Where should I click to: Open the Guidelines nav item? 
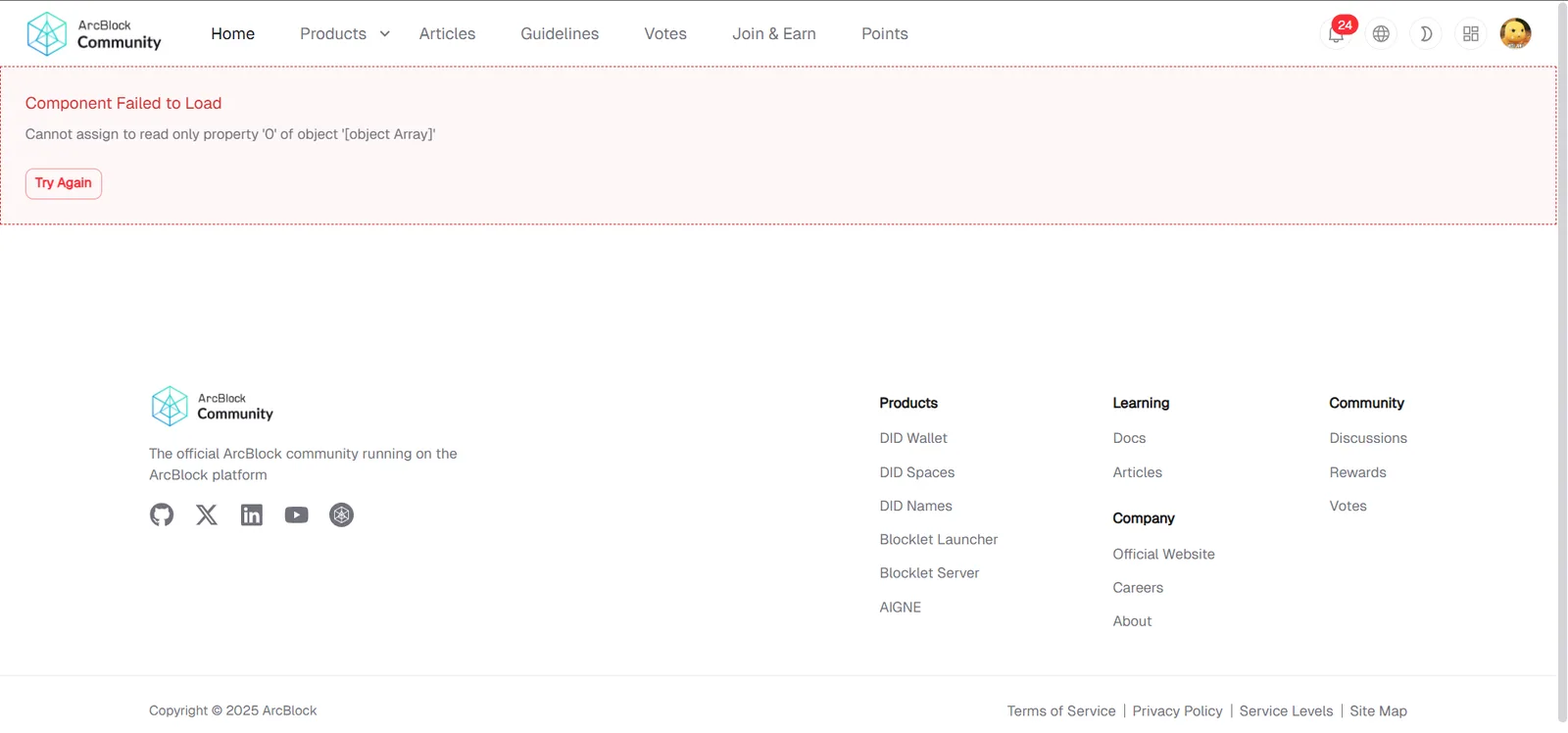click(560, 34)
